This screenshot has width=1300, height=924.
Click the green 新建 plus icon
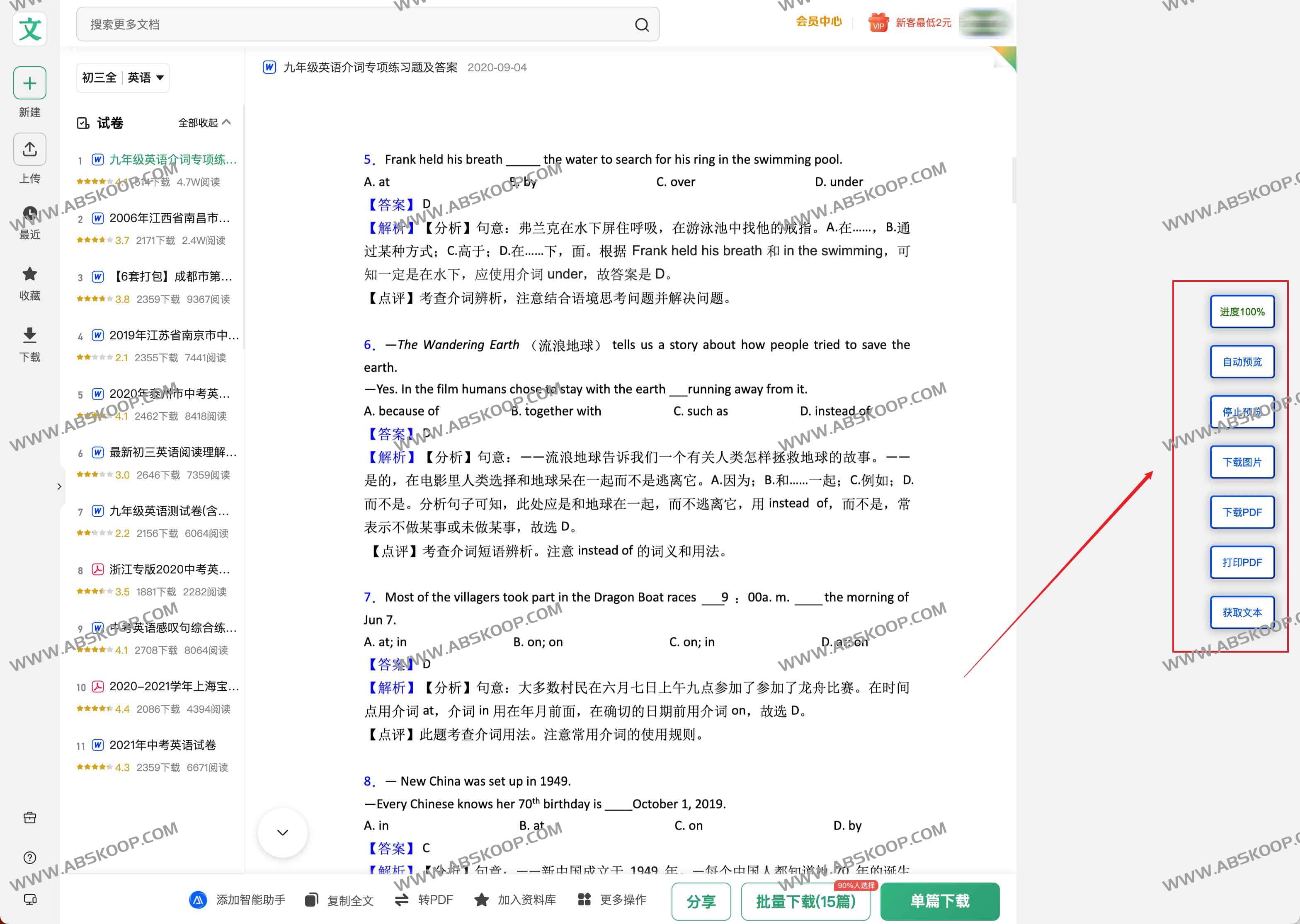tap(29, 83)
